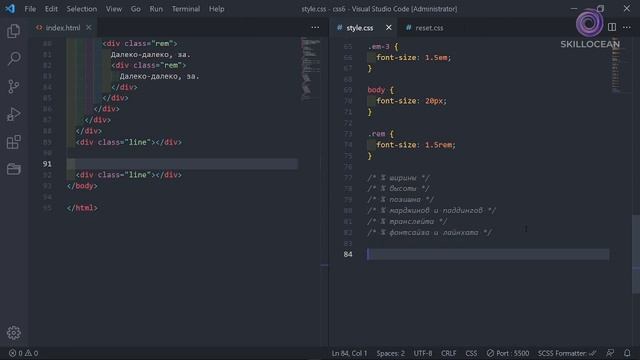Split the right editor group
Image resolution: width=640 pixels, height=360 pixels.
611,27
